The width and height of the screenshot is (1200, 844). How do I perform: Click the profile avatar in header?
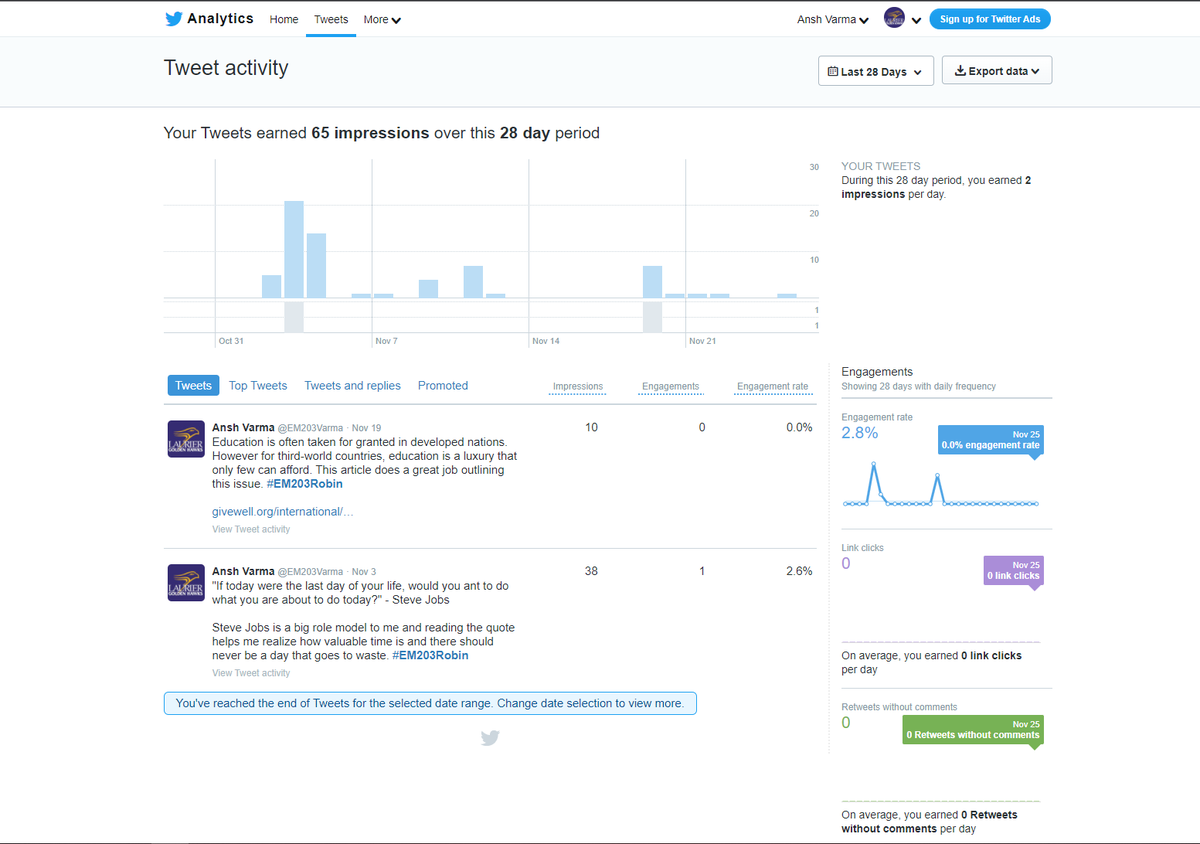tap(894, 18)
